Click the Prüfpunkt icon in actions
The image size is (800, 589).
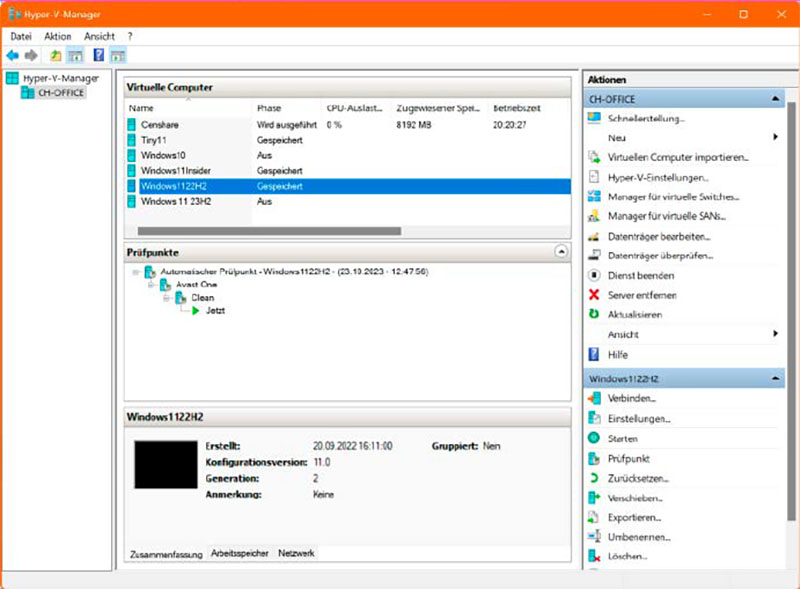point(594,458)
